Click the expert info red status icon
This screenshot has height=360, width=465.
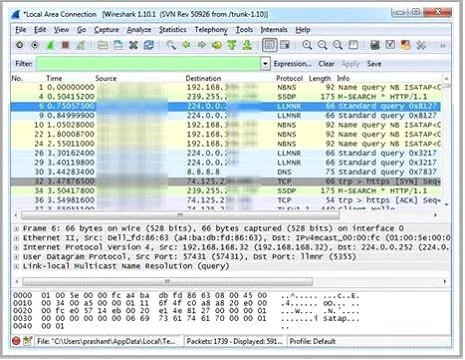pyautogui.click(x=16, y=341)
